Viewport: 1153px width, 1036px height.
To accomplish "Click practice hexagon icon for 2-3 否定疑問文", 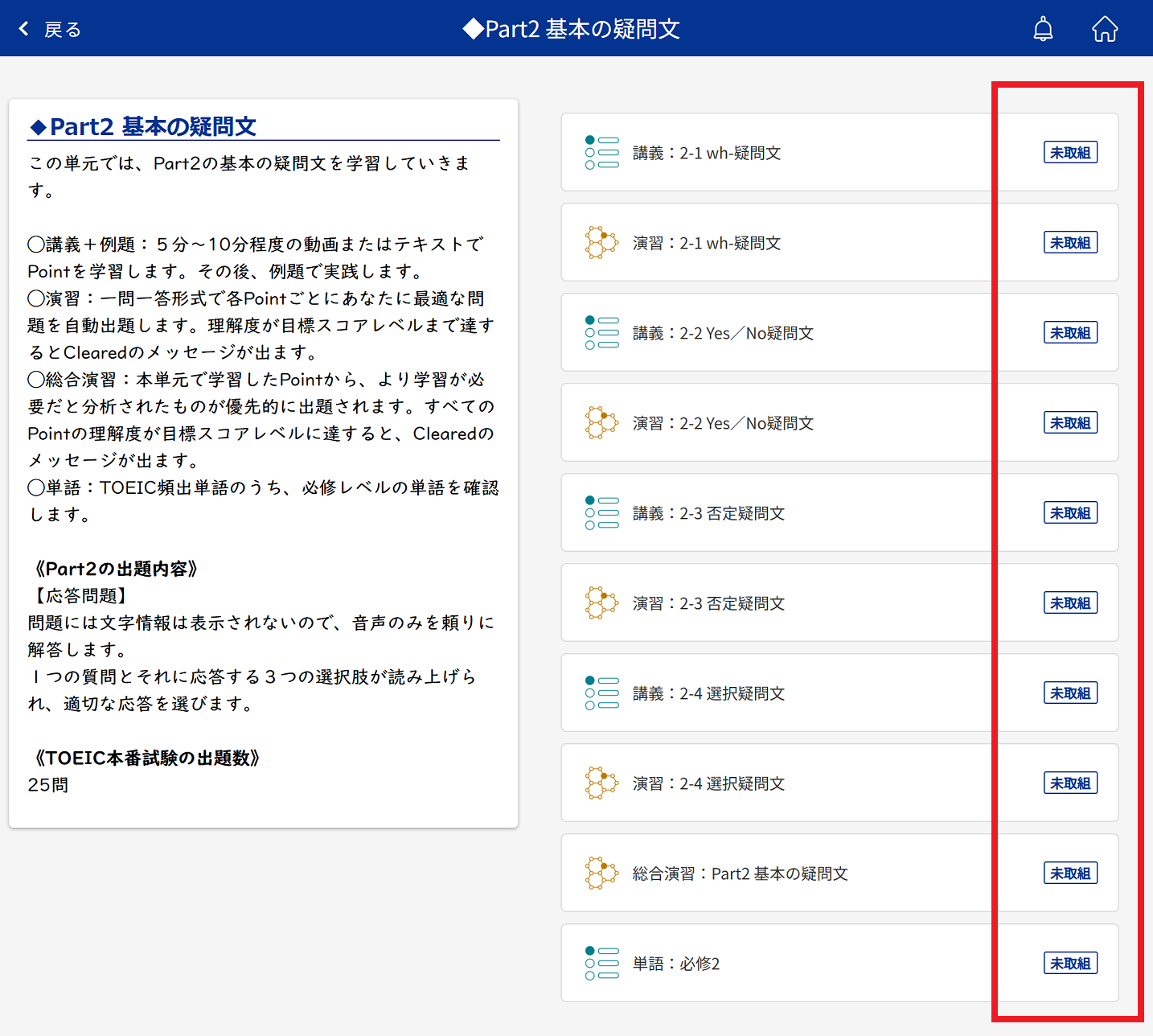I will click(x=601, y=603).
